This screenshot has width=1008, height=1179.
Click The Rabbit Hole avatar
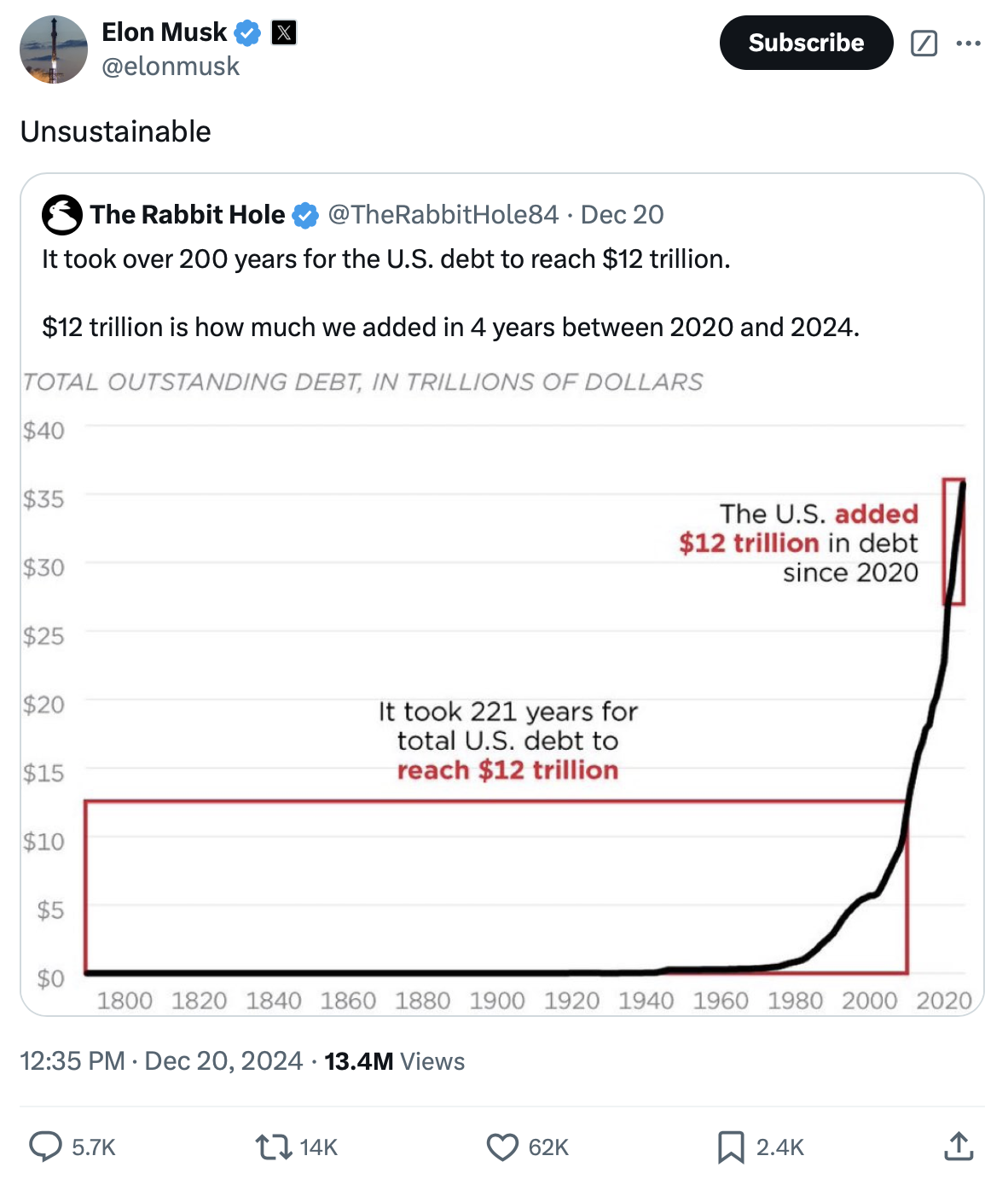(61, 214)
